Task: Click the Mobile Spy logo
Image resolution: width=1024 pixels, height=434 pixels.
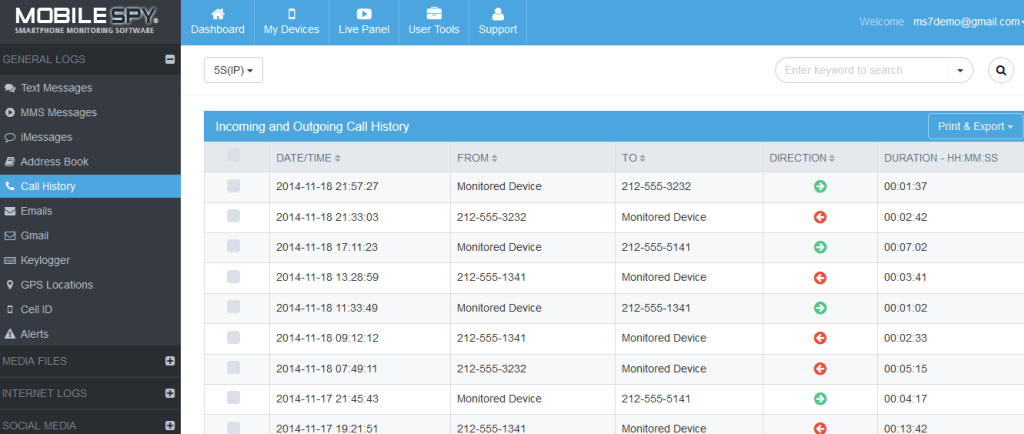Action: (86, 20)
